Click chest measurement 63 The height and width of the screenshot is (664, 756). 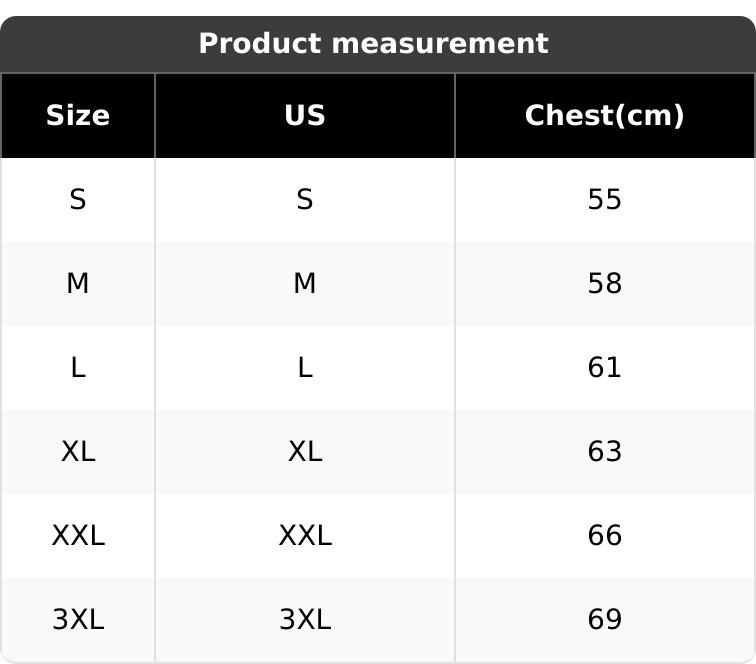tap(604, 452)
